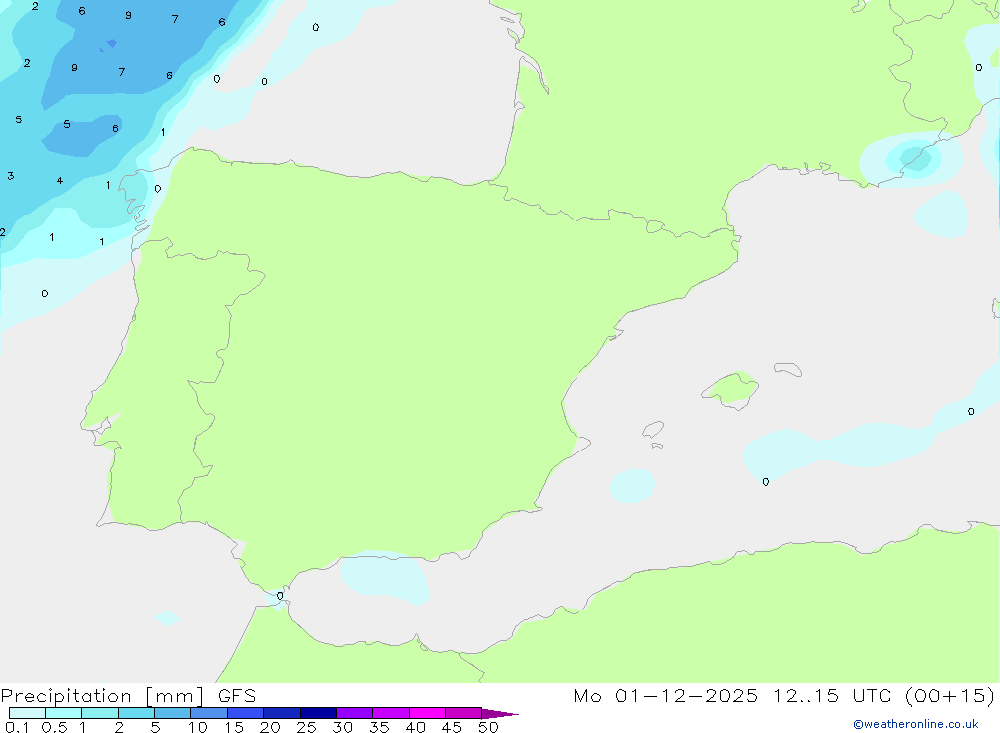Click the "GFS" model label
This screenshot has width=1000, height=733.
click(x=237, y=696)
